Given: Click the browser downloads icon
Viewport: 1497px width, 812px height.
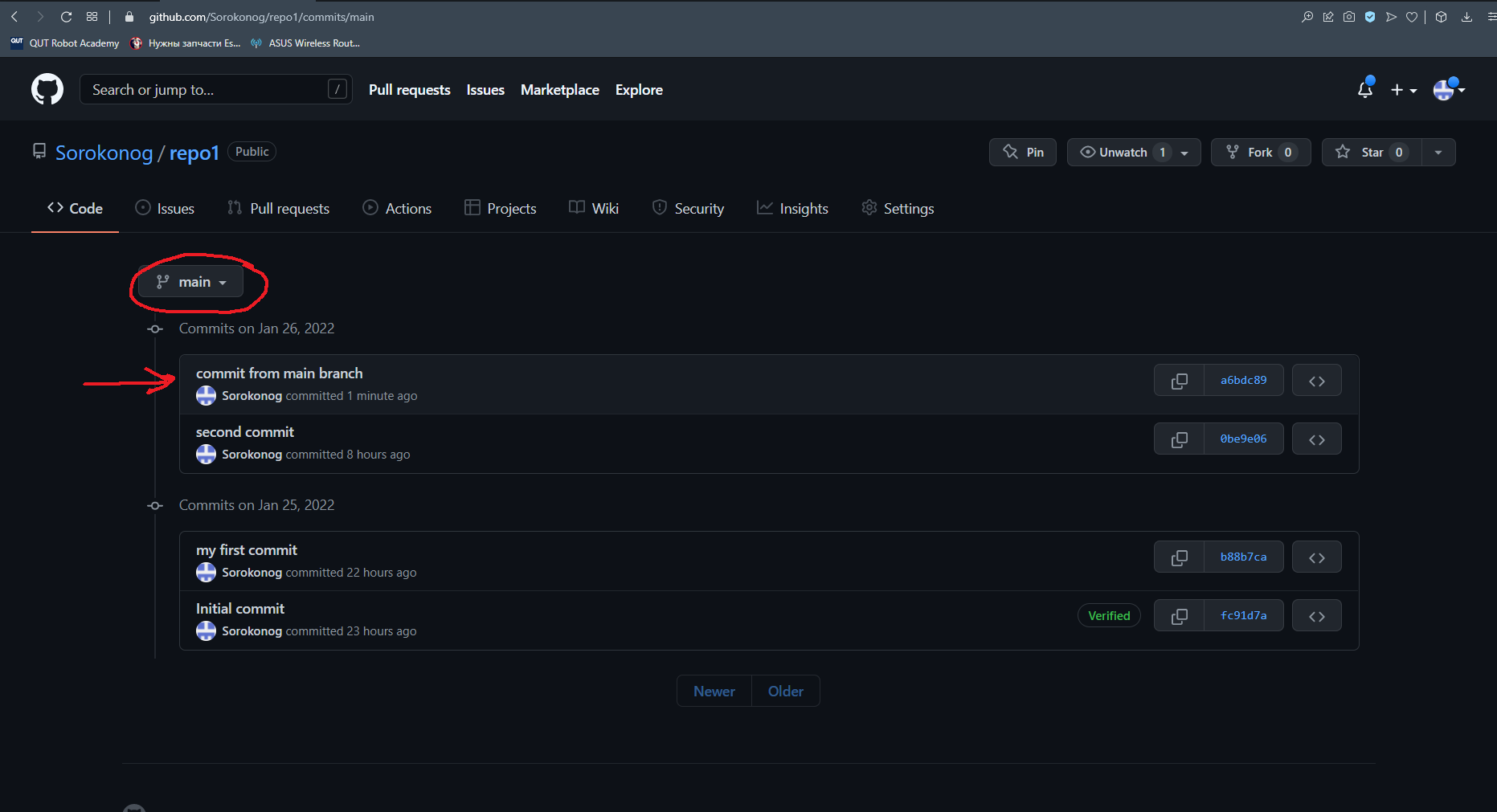Looking at the screenshot, I should (1466, 17).
